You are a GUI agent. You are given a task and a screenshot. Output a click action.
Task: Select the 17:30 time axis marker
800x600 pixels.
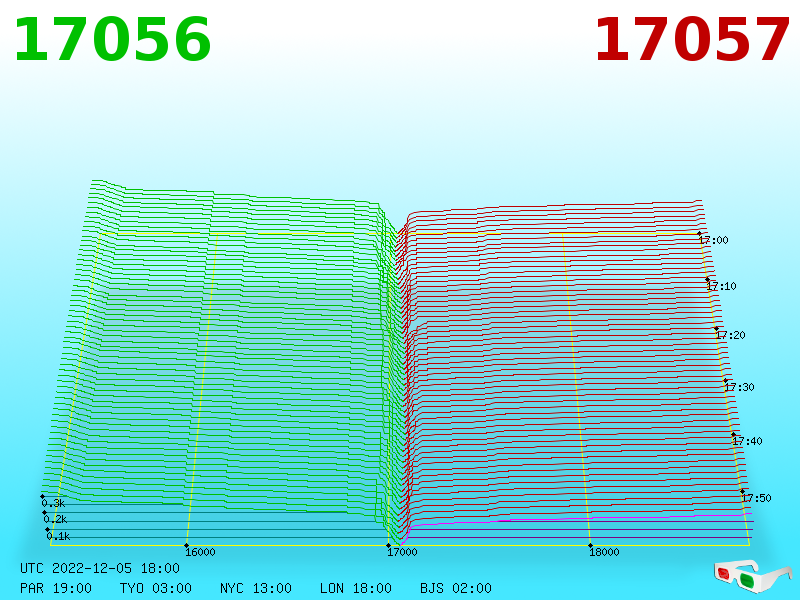pos(739,387)
